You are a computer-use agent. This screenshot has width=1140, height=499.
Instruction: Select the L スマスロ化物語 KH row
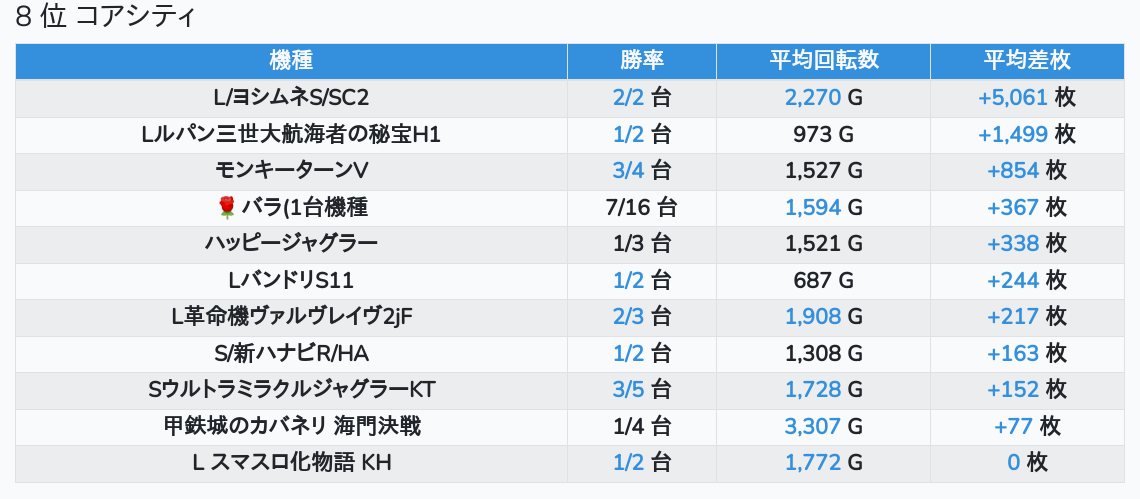pyautogui.click(x=291, y=463)
